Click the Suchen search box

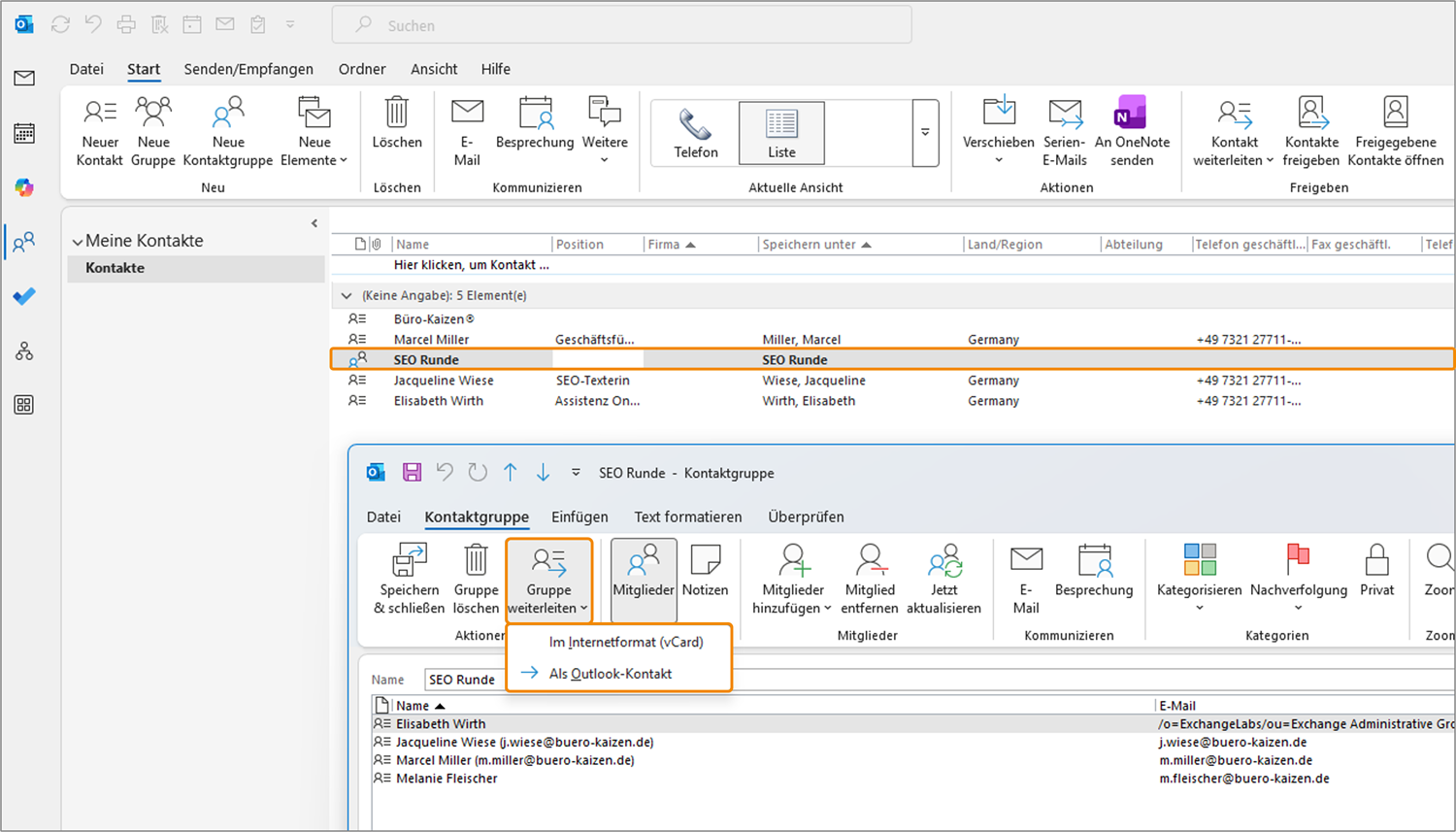click(621, 25)
